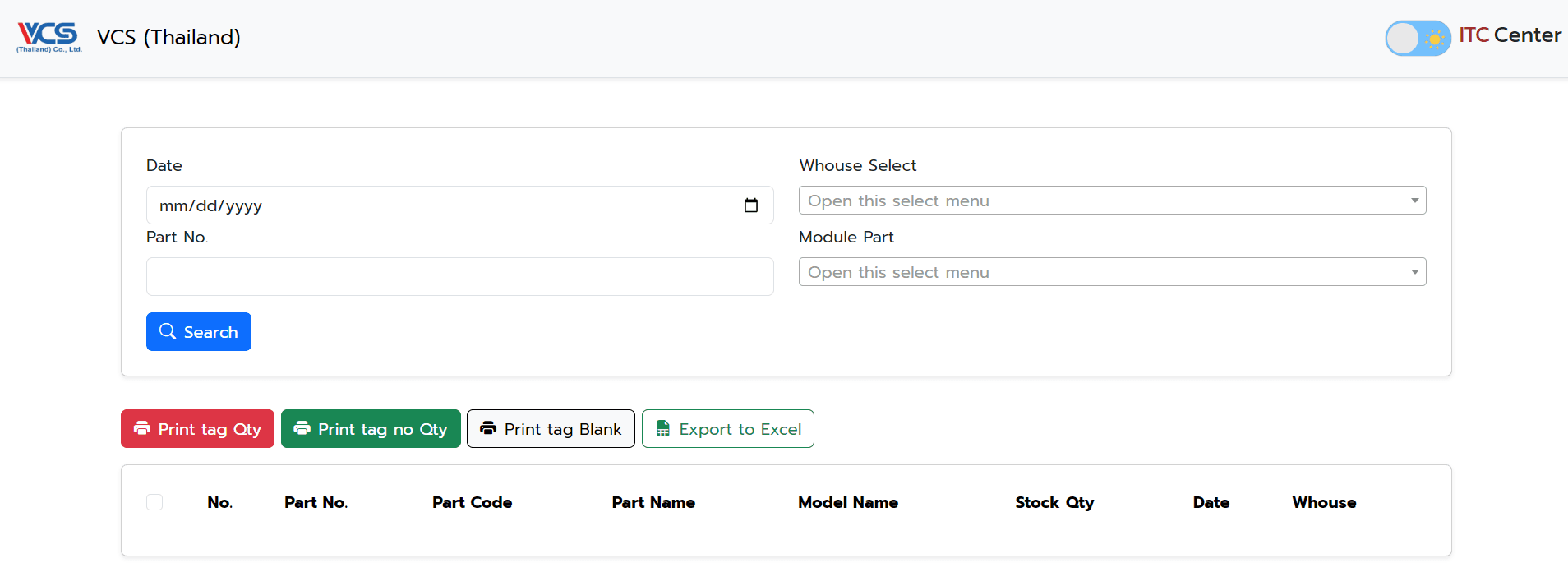Image resolution: width=1568 pixels, height=577 pixels.
Task: Click printer icon on Print tag Qty
Action: [142, 428]
